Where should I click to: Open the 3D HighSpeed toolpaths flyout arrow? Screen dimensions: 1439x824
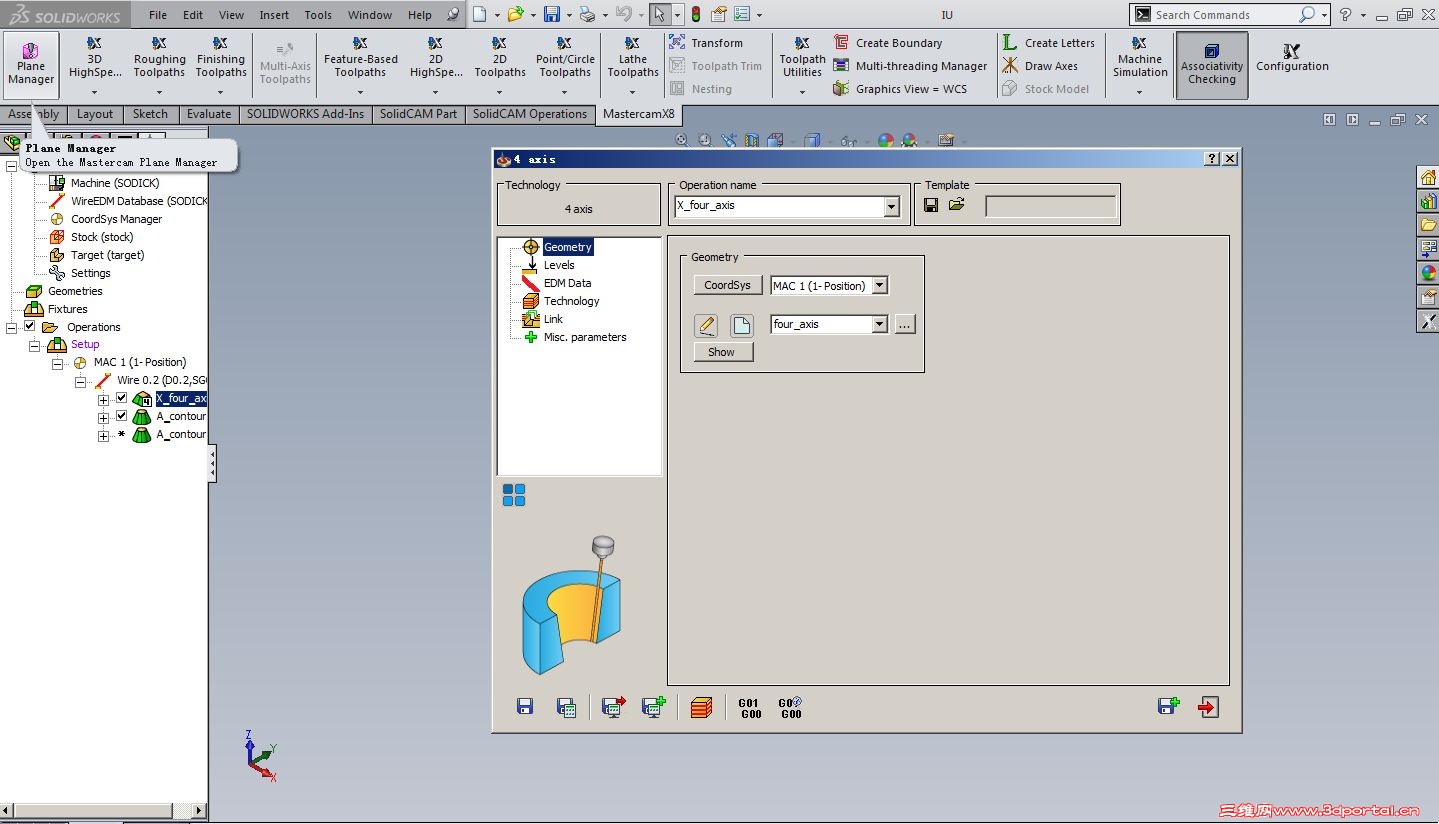click(x=94, y=91)
